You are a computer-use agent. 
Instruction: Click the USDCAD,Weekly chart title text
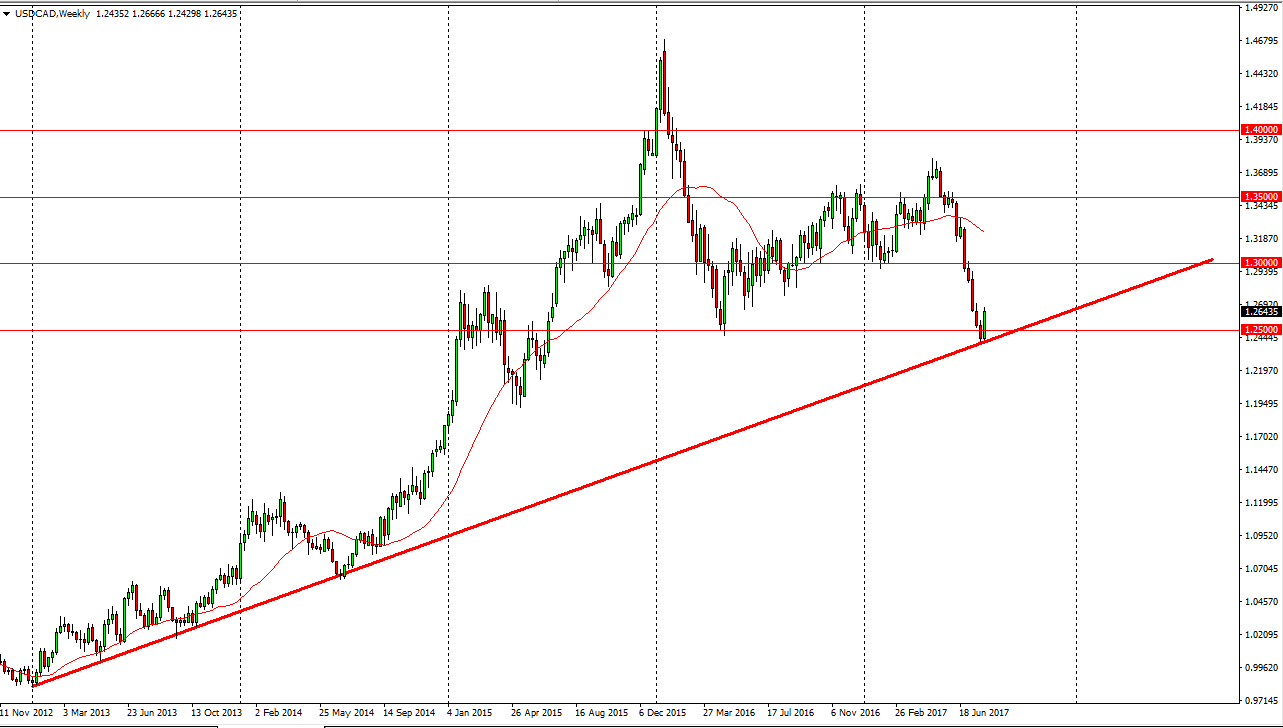pyautogui.click(x=54, y=14)
